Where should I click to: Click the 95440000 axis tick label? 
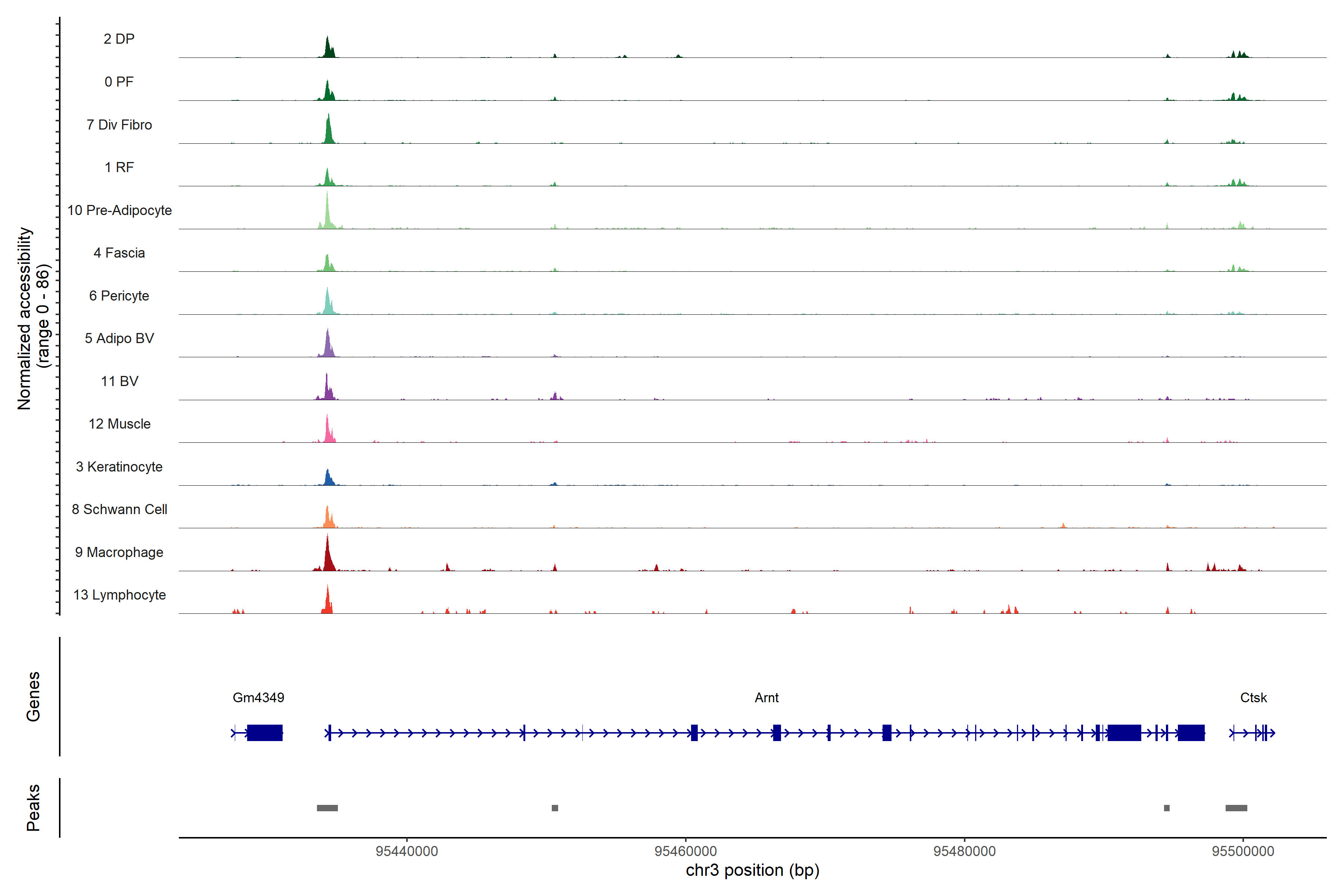tap(406, 851)
